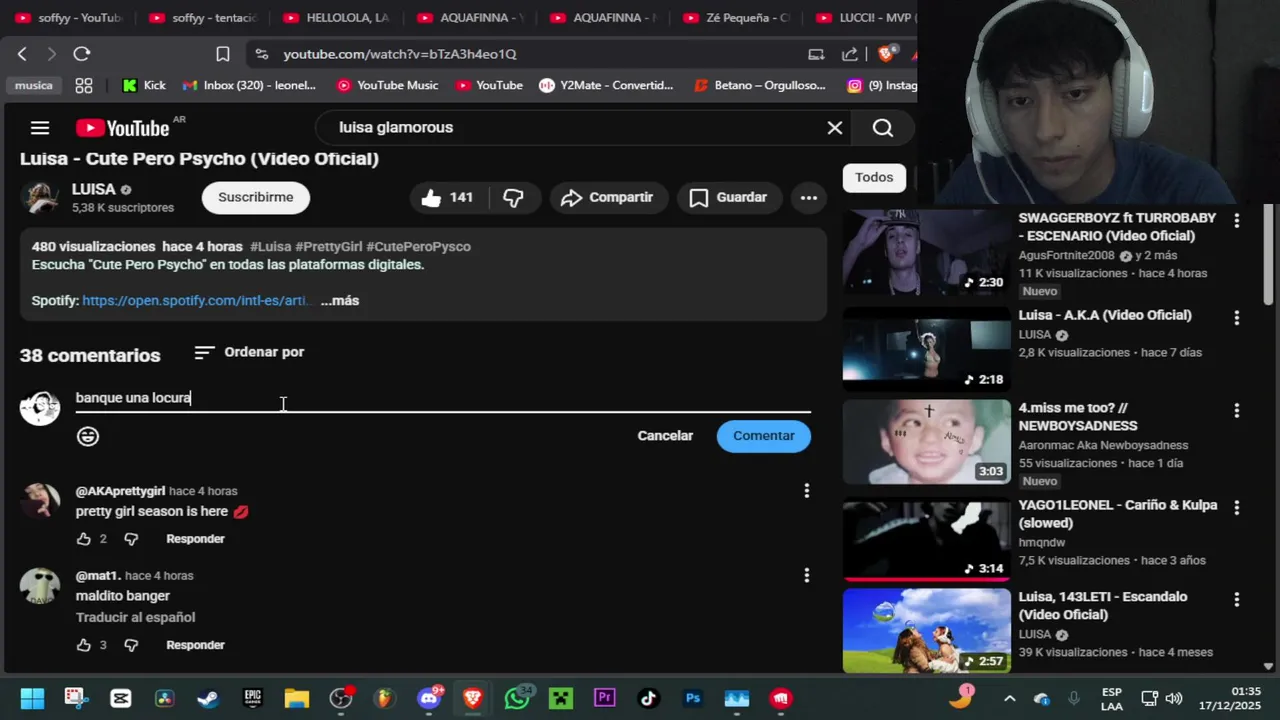Run the search with the magnifier icon

click(x=883, y=127)
